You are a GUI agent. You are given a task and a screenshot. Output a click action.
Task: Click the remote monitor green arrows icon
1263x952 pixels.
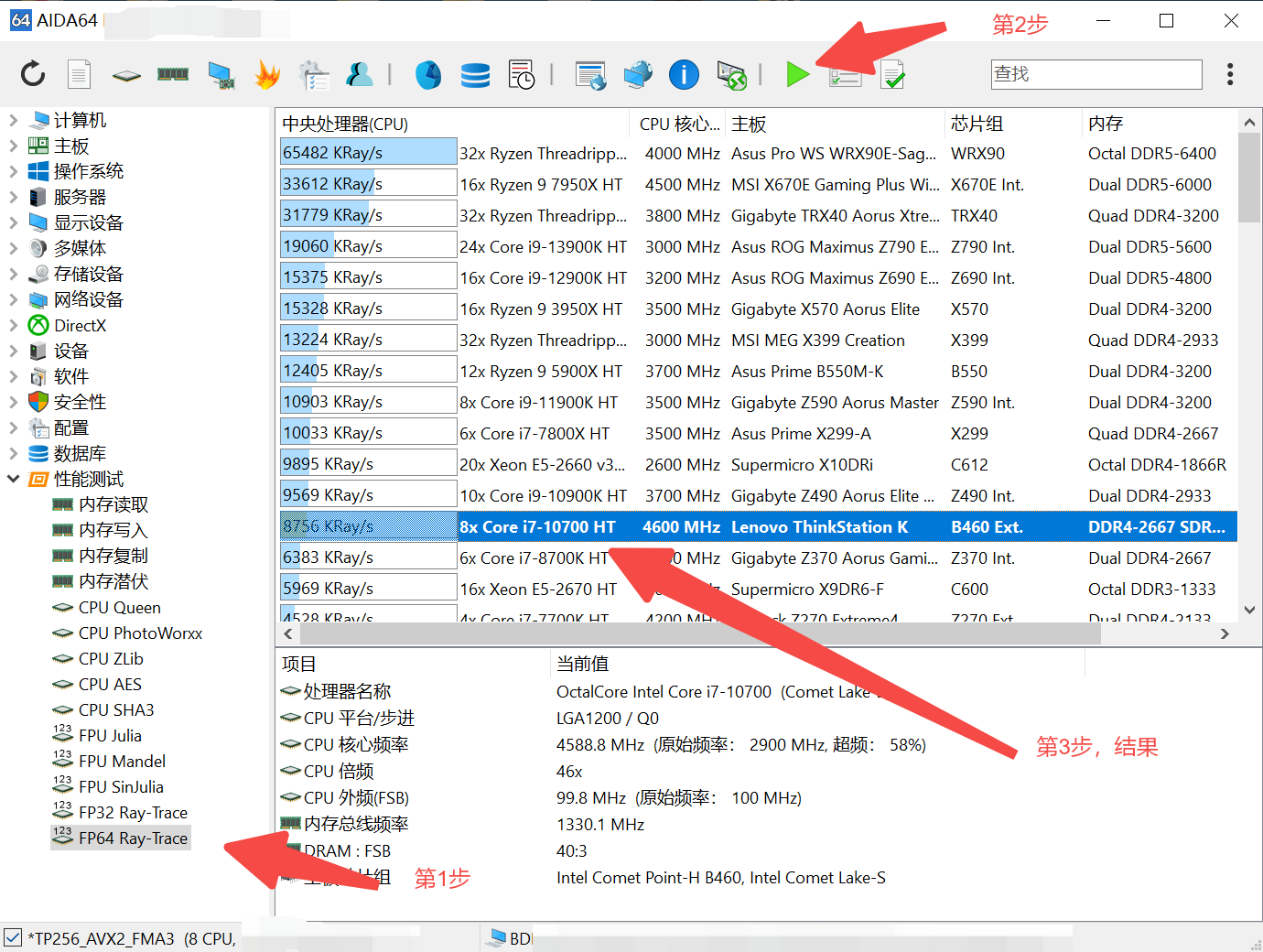pyautogui.click(x=731, y=75)
